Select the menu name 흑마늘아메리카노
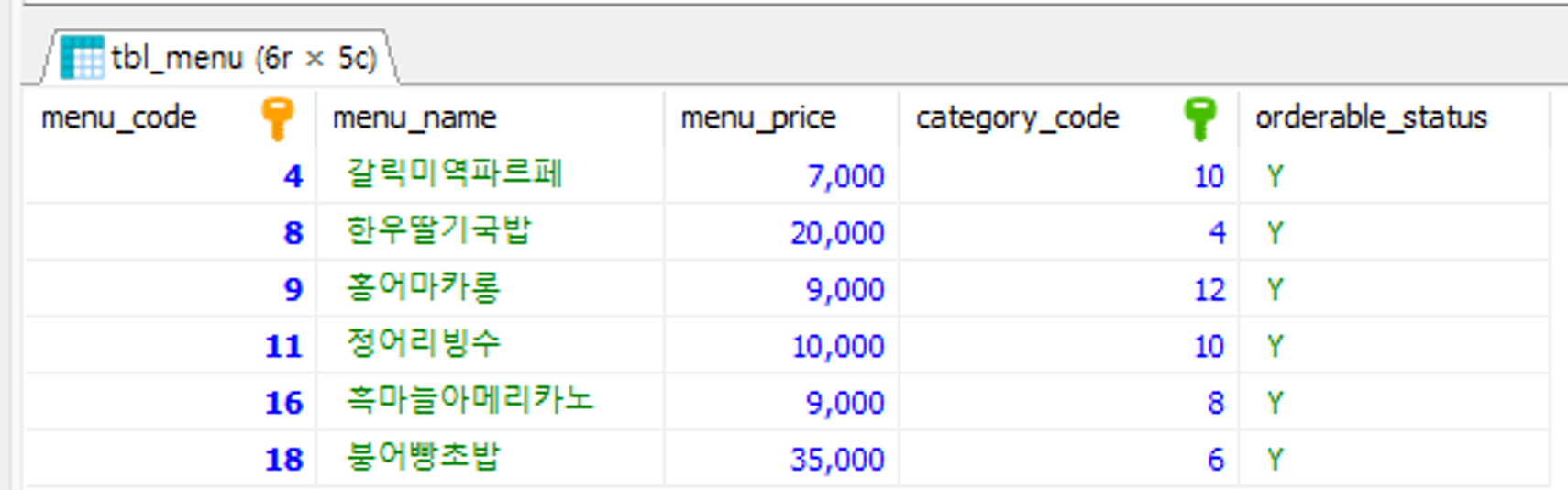 pos(469,400)
